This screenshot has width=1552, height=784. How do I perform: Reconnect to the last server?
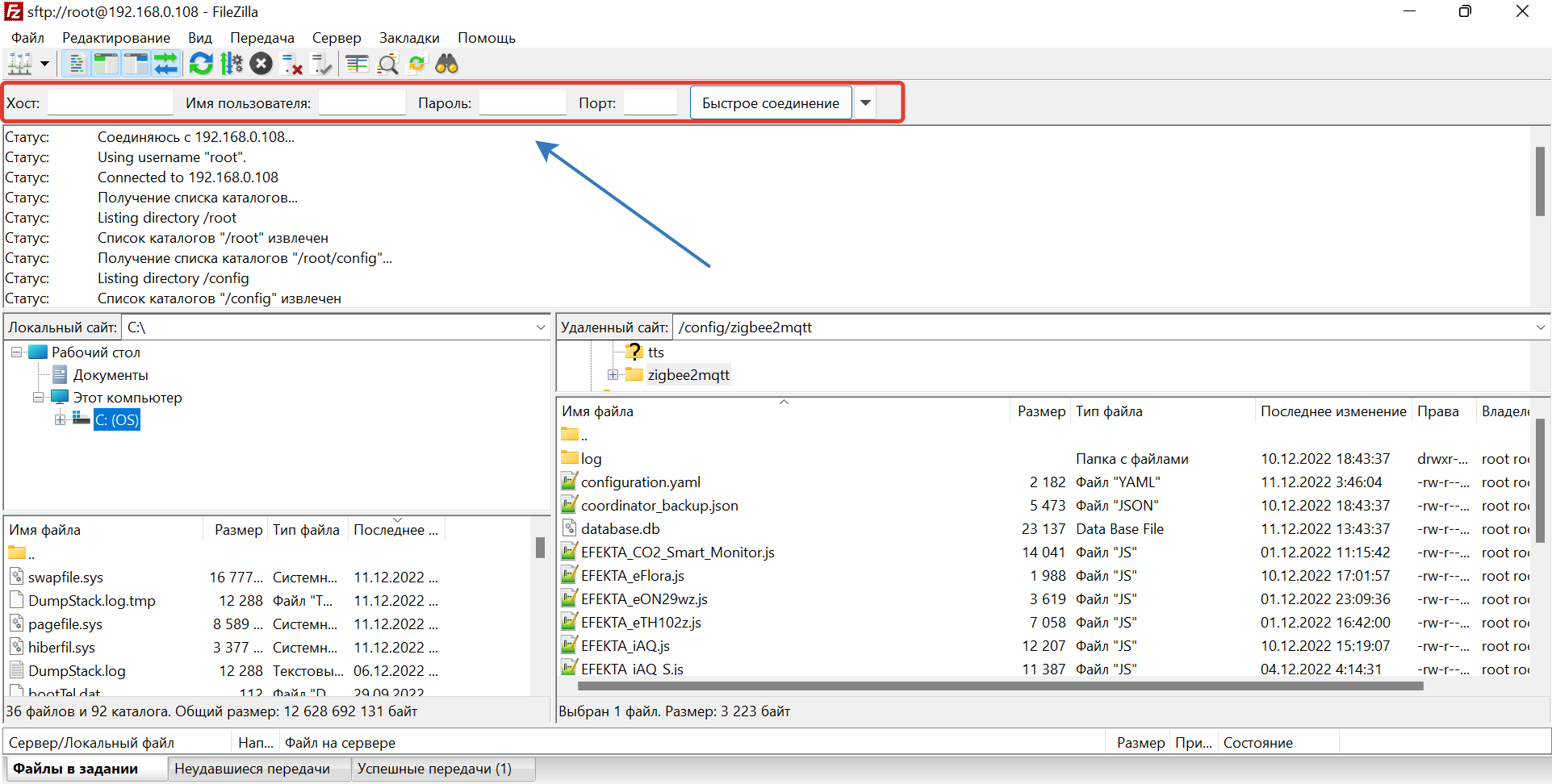321,63
